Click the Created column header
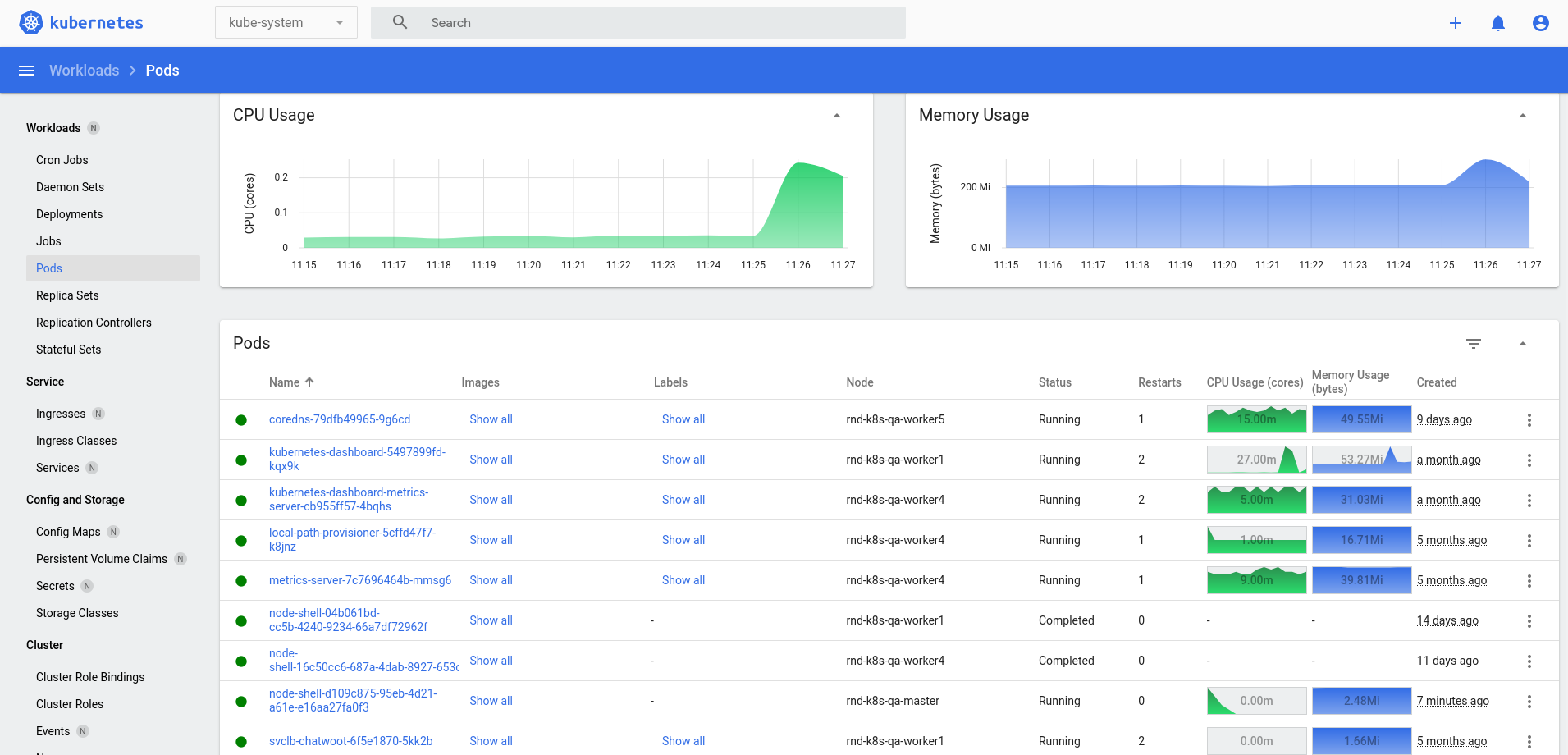This screenshot has width=1568, height=755. [1437, 382]
